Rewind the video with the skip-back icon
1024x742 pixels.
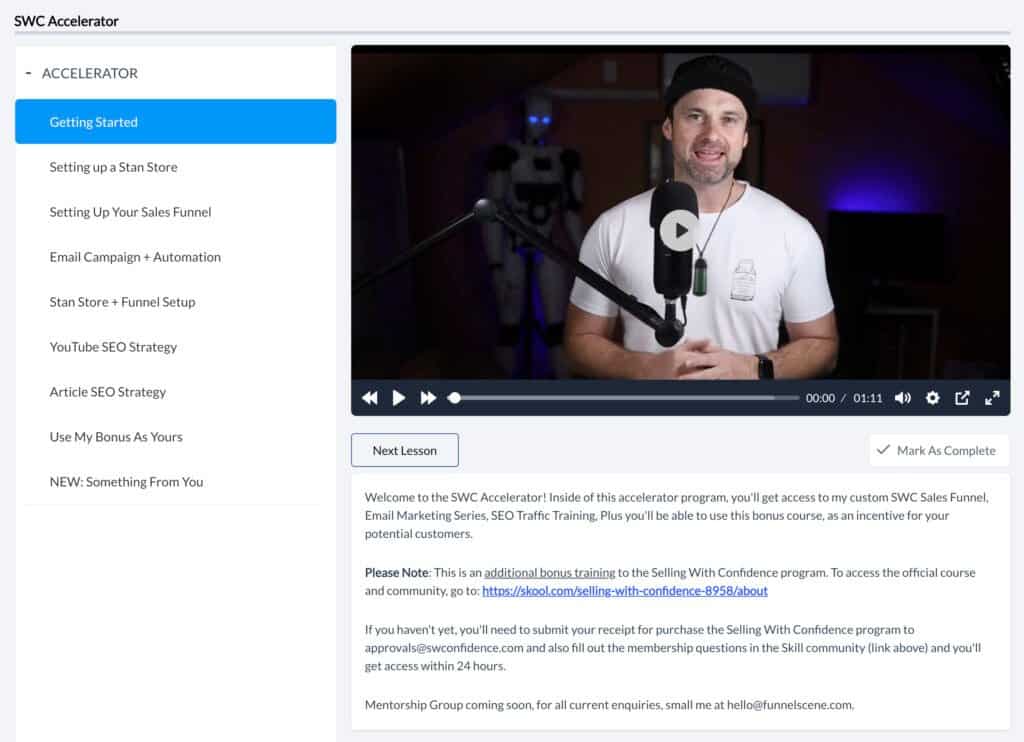[x=370, y=398]
